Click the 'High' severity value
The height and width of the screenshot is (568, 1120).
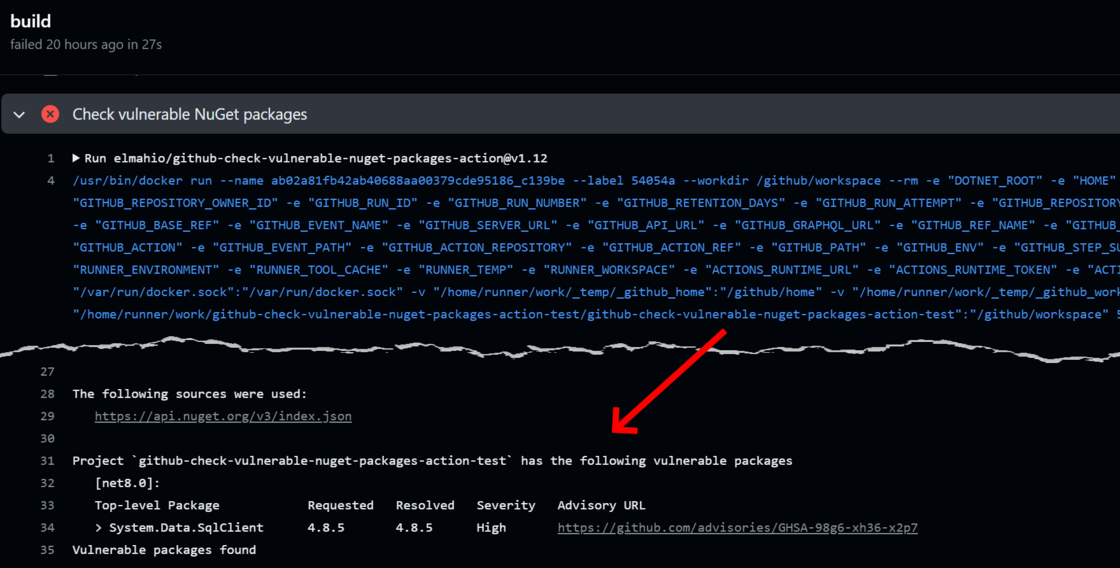(x=491, y=527)
